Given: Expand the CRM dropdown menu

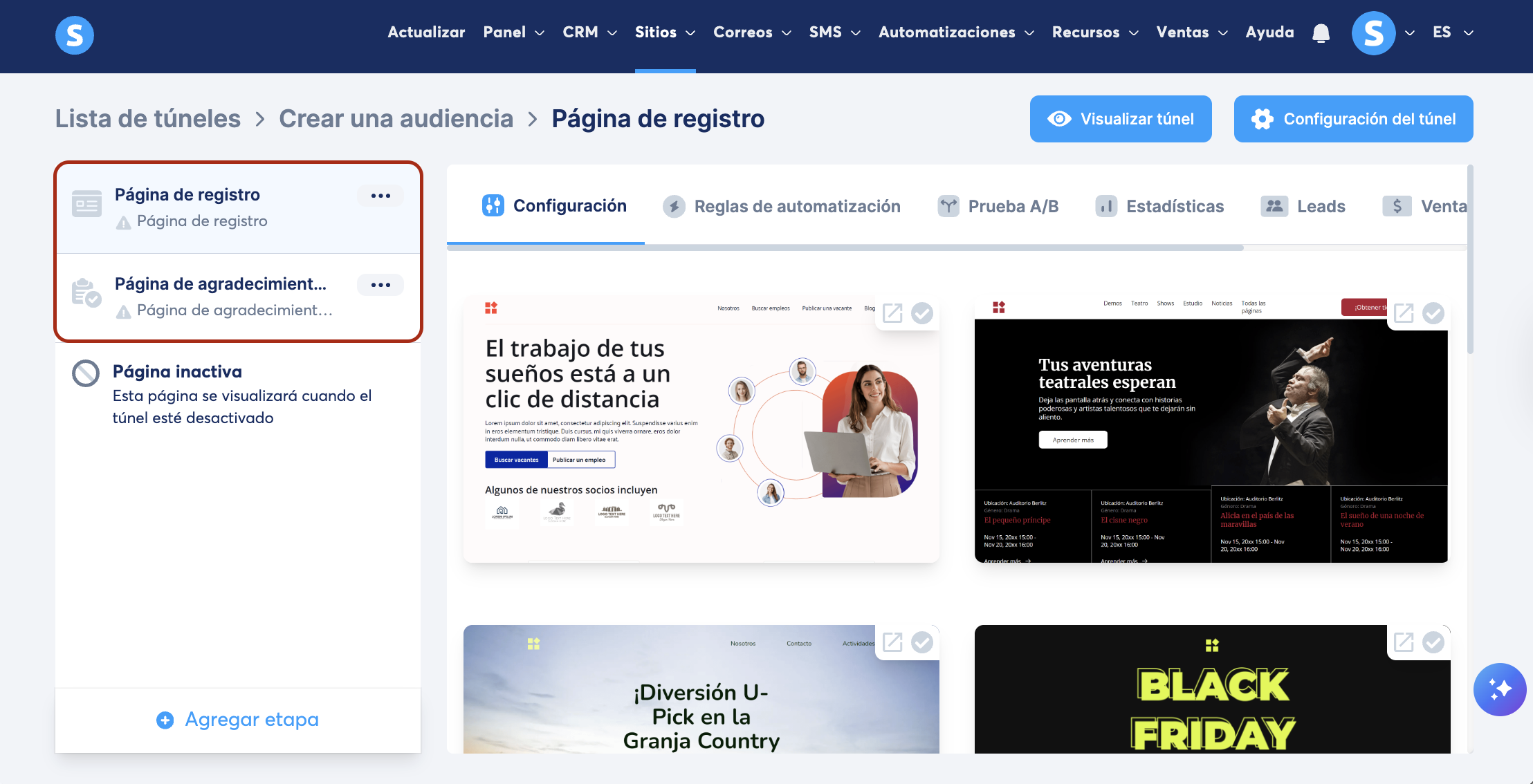Looking at the screenshot, I should (589, 32).
